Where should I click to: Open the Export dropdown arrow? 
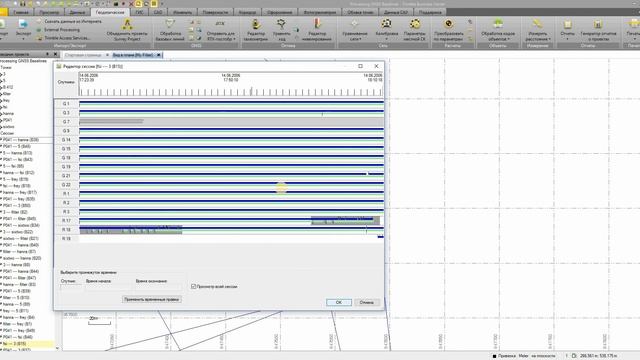[x=23, y=39]
